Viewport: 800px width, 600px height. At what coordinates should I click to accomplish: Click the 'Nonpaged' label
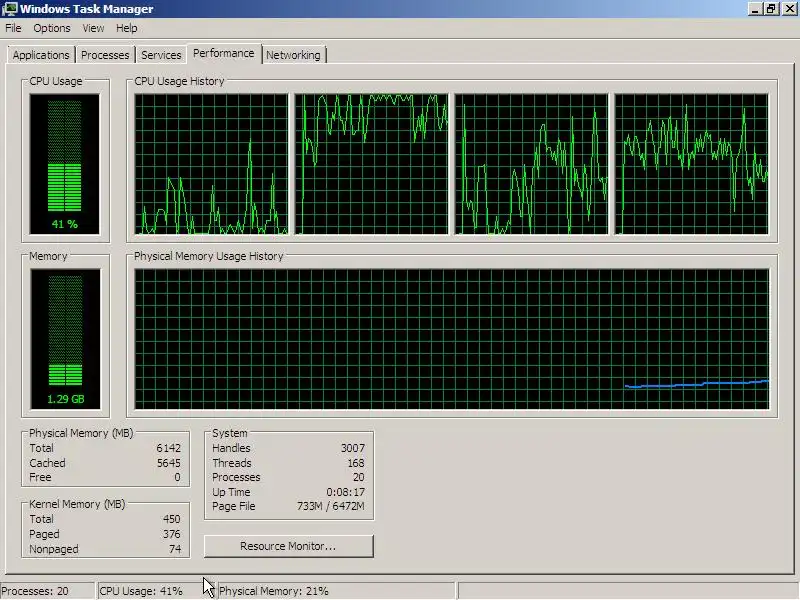[54, 549]
